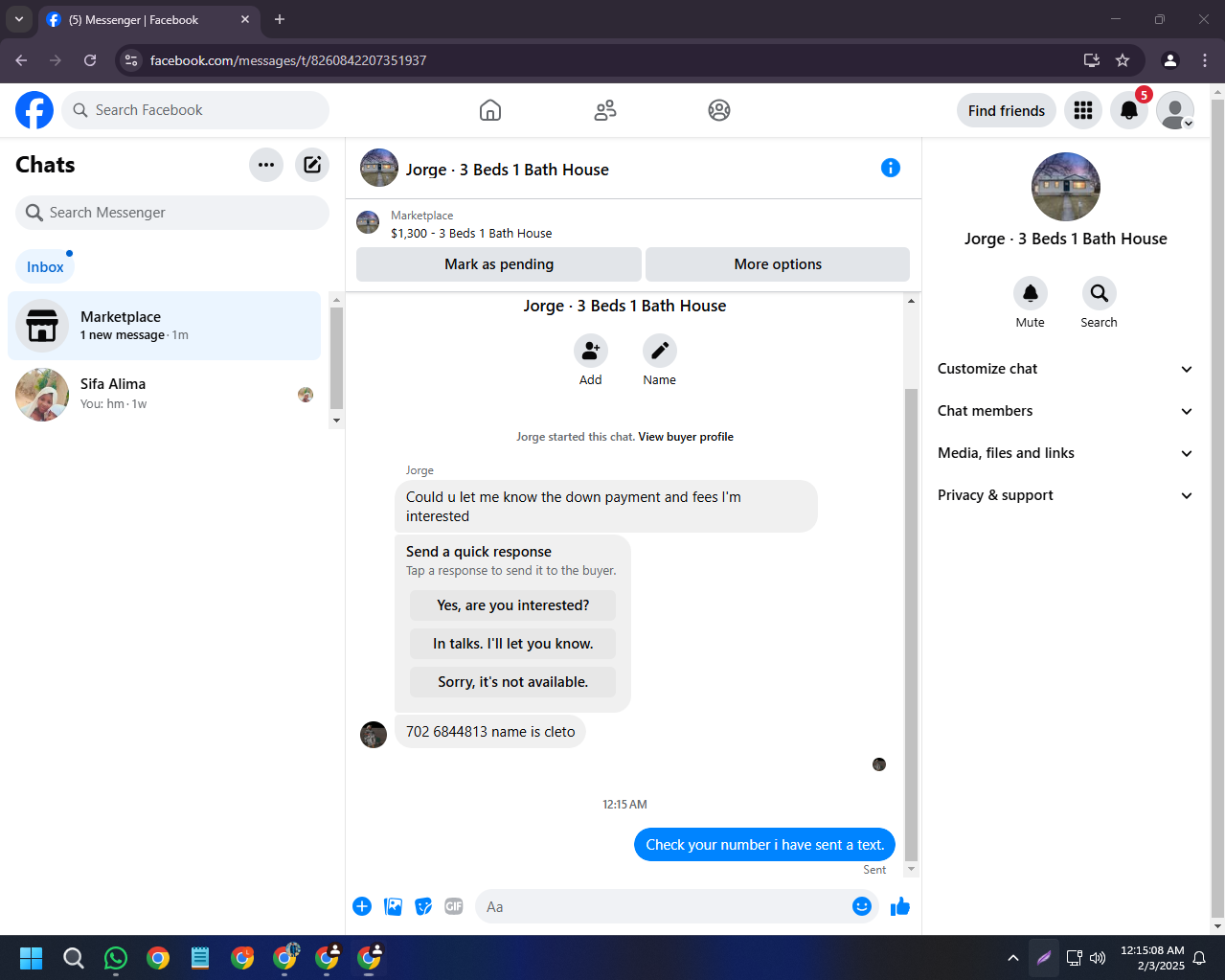Click the chat list scrollbar
The height and width of the screenshot is (980, 1225).
tap(336, 359)
